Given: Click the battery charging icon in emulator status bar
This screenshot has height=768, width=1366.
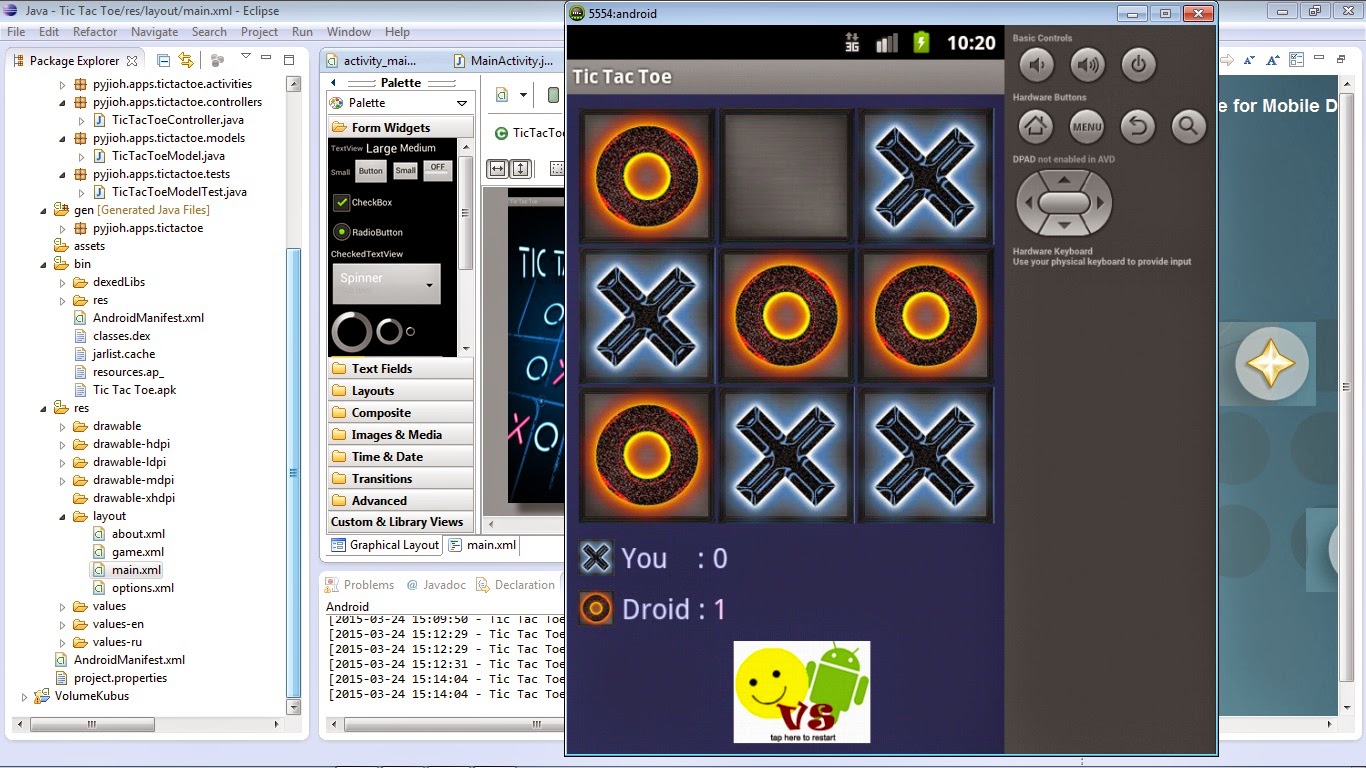Looking at the screenshot, I should point(920,44).
